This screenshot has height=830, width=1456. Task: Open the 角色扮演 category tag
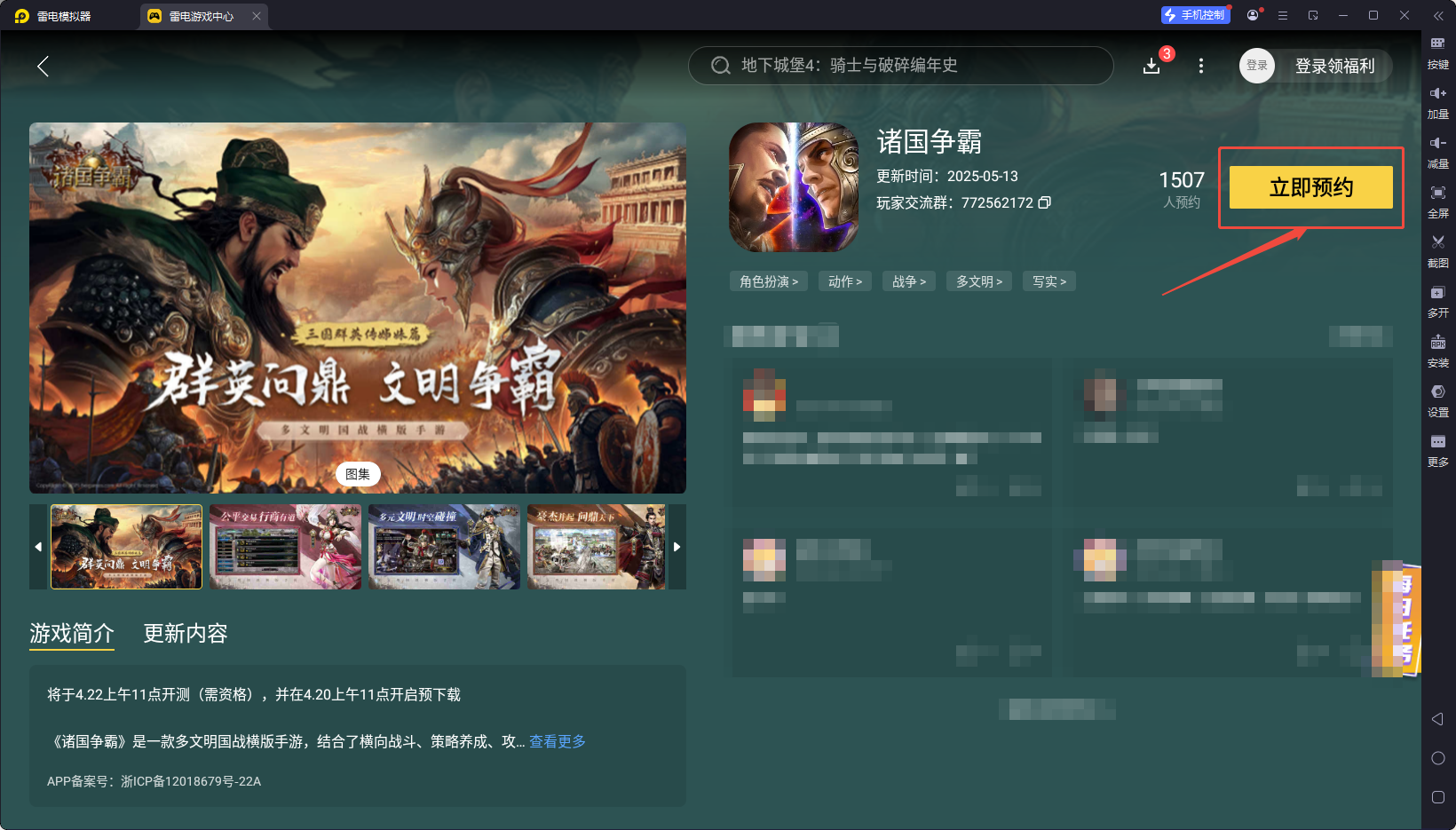(769, 281)
